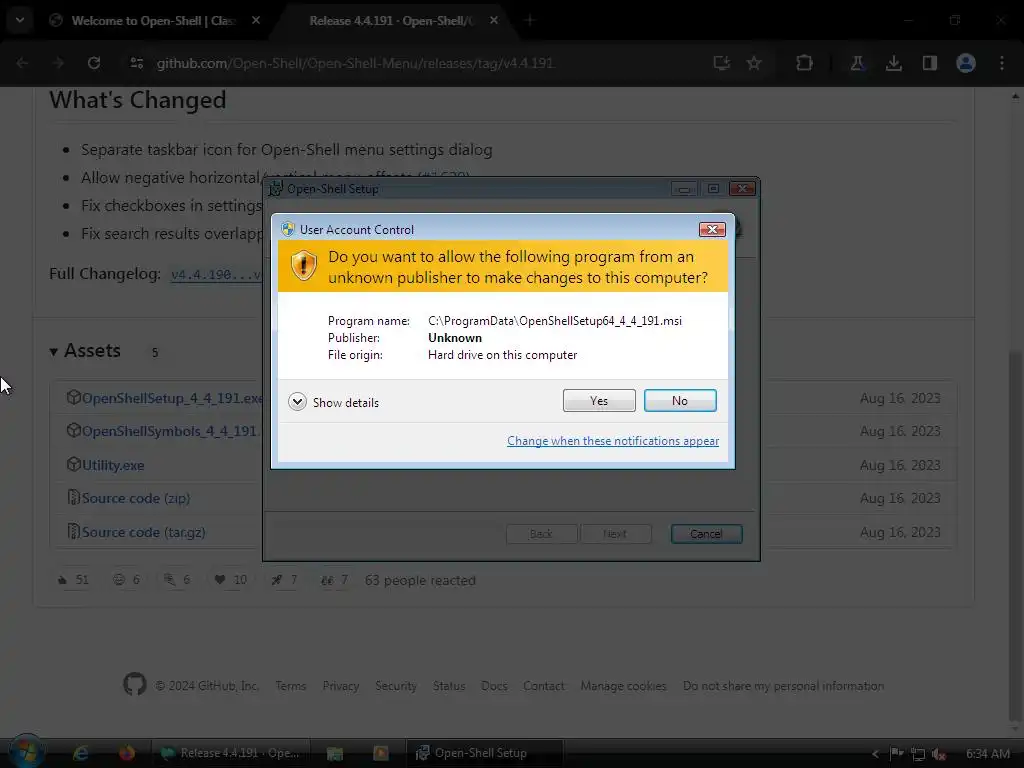This screenshot has height=768, width=1024.
Task: Download OpenShellSymbols_4_4_191 asset
Action: click(171, 432)
